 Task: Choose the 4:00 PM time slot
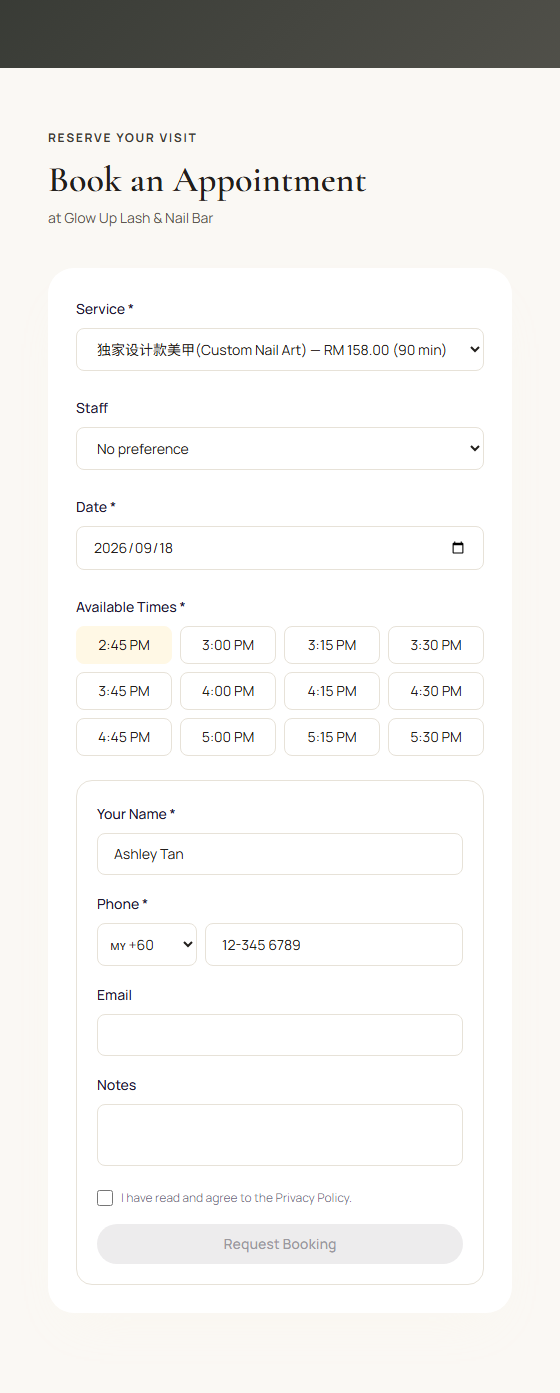coord(228,691)
